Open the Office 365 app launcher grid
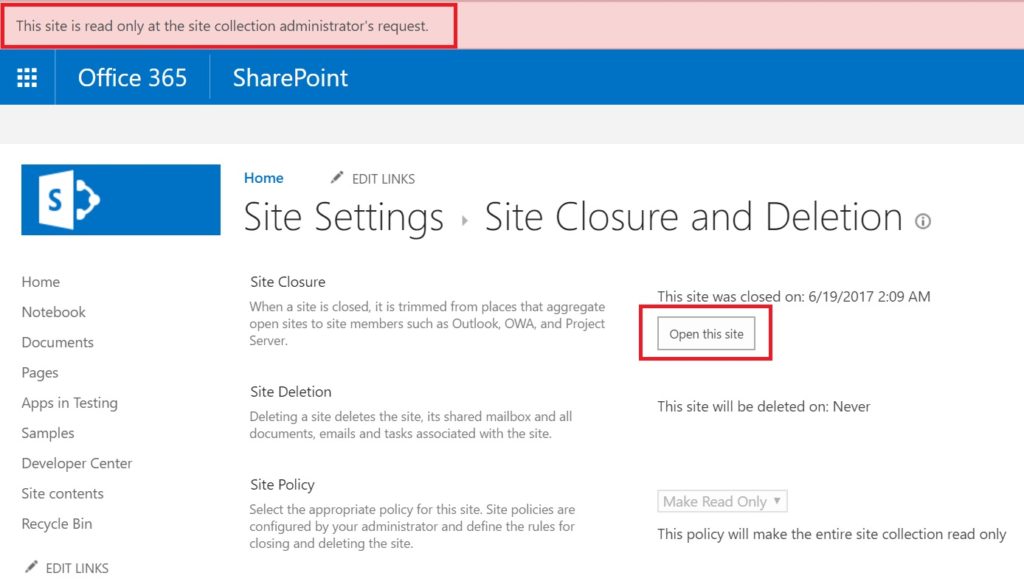The width and height of the screenshot is (1024, 587). click(x=27, y=78)
